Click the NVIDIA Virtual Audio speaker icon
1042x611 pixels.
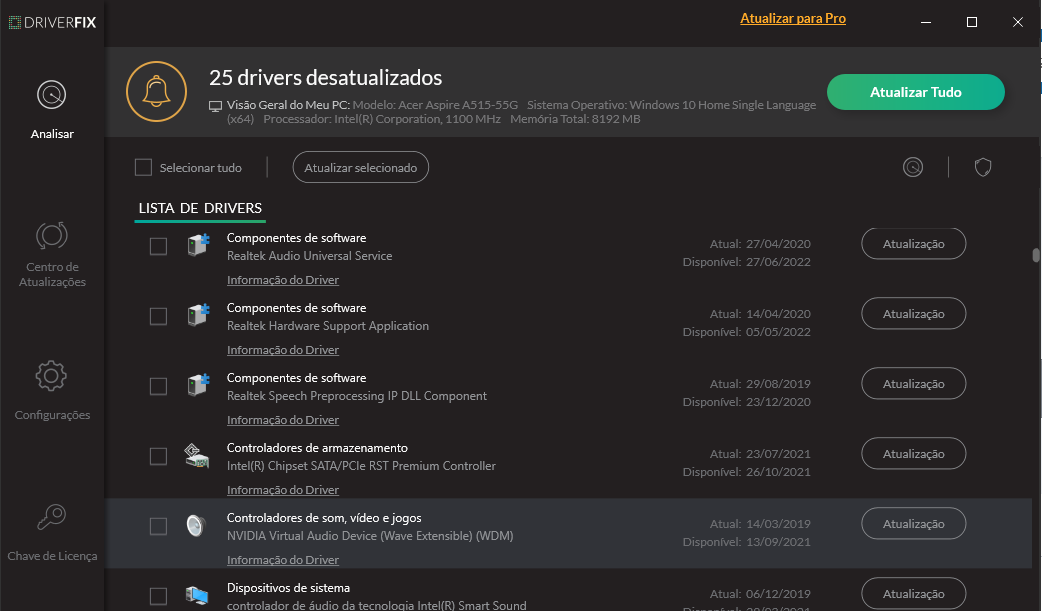(196, 525)
